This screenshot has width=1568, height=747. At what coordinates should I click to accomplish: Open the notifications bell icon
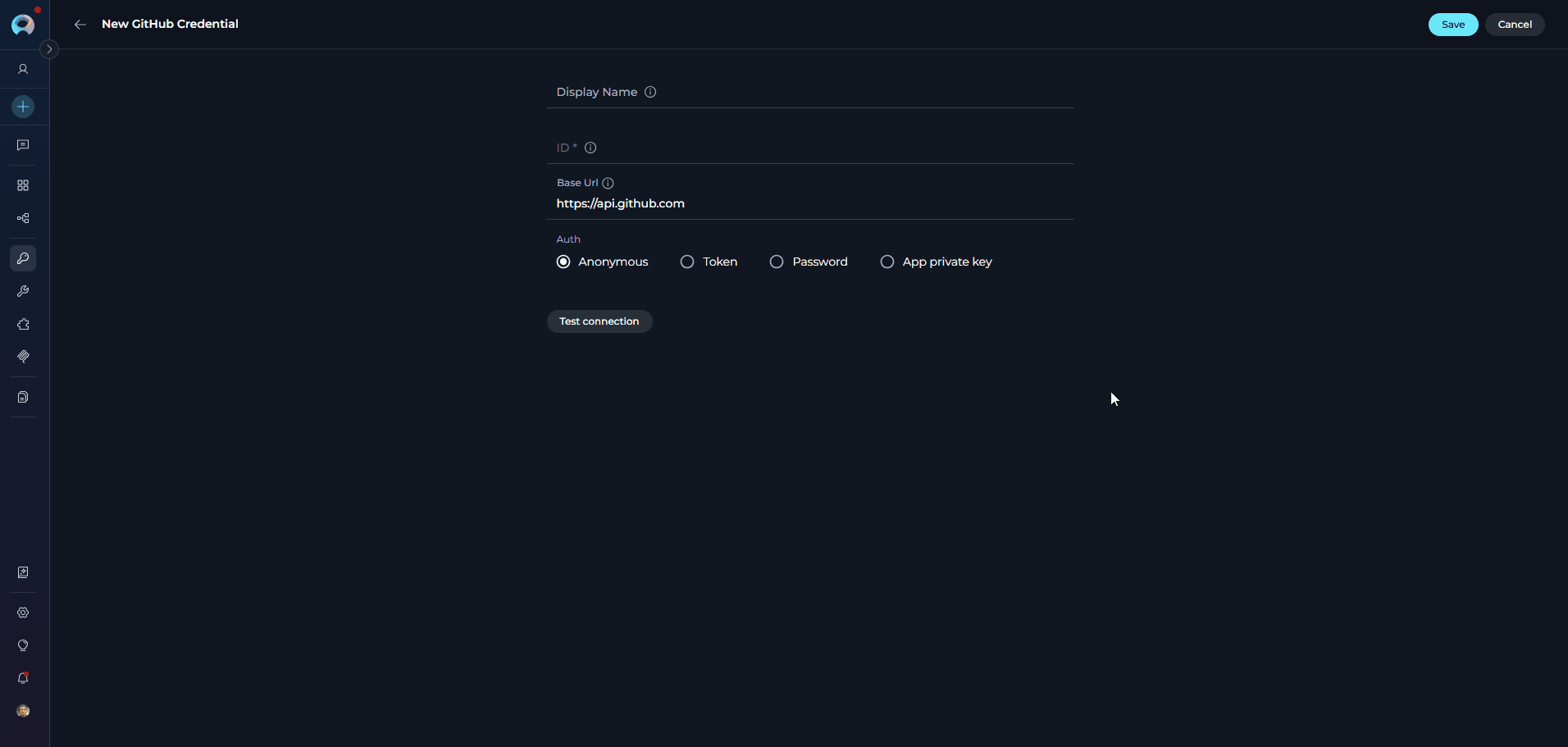pos(23,678)
